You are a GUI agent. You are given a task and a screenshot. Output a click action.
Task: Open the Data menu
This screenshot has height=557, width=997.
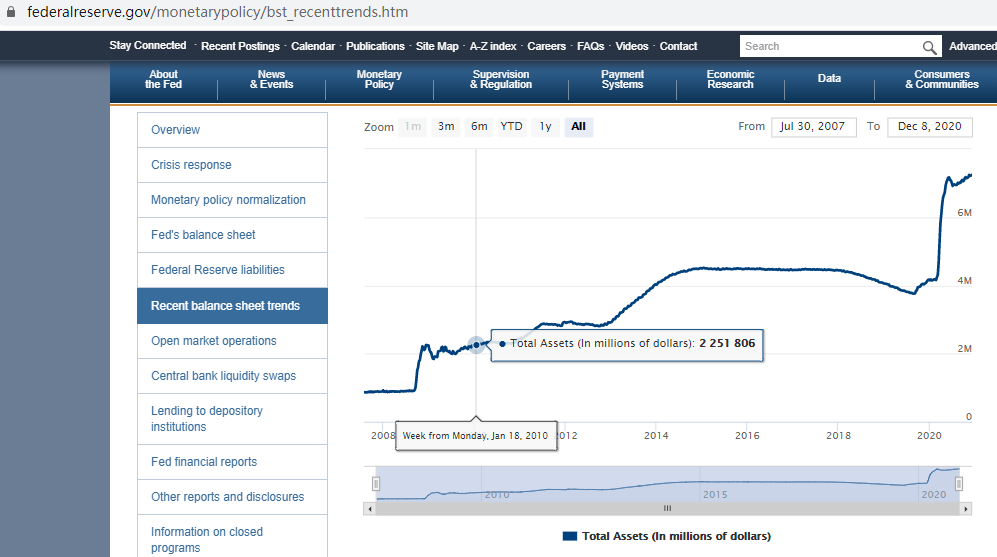pos(829,78)
